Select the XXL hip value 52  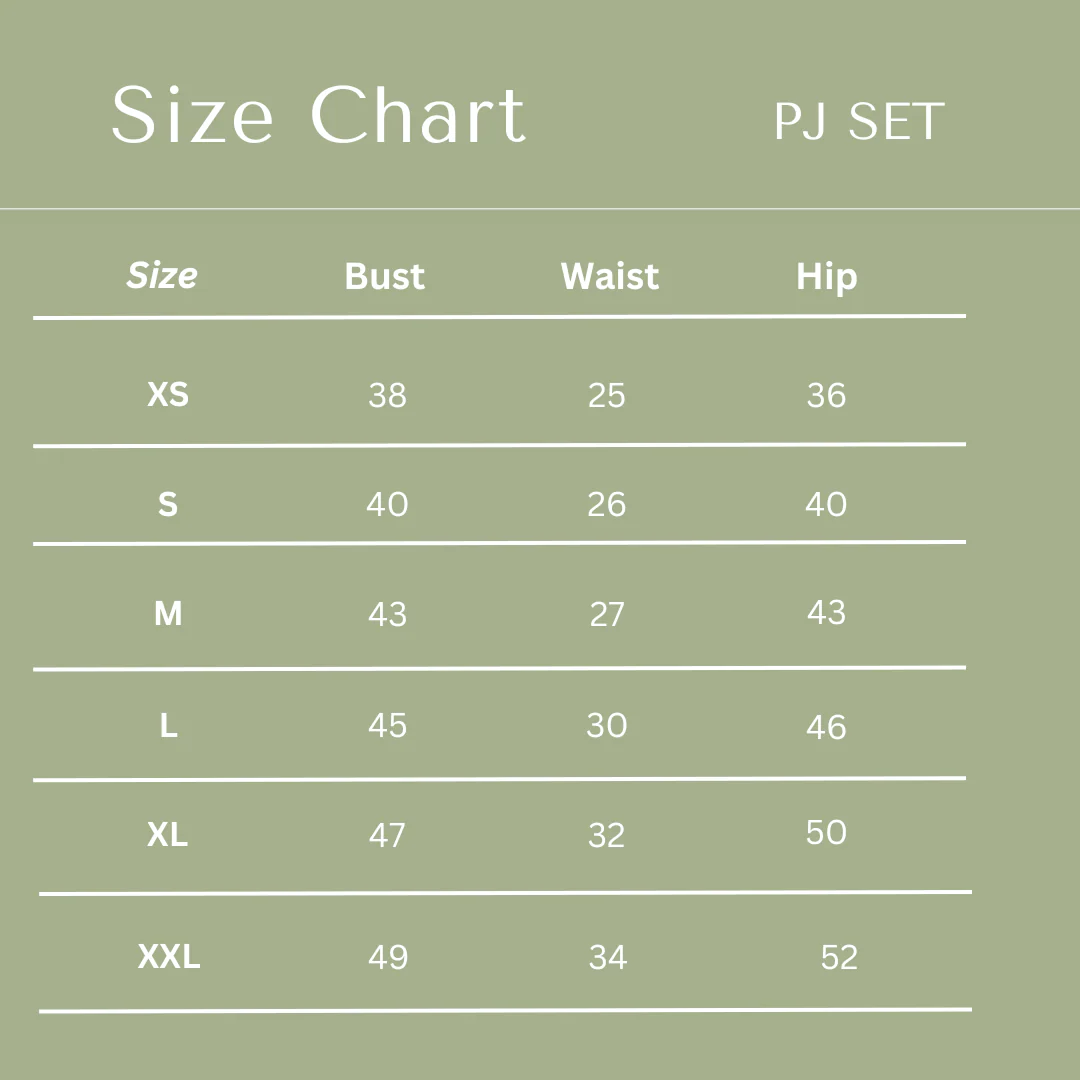839,958
